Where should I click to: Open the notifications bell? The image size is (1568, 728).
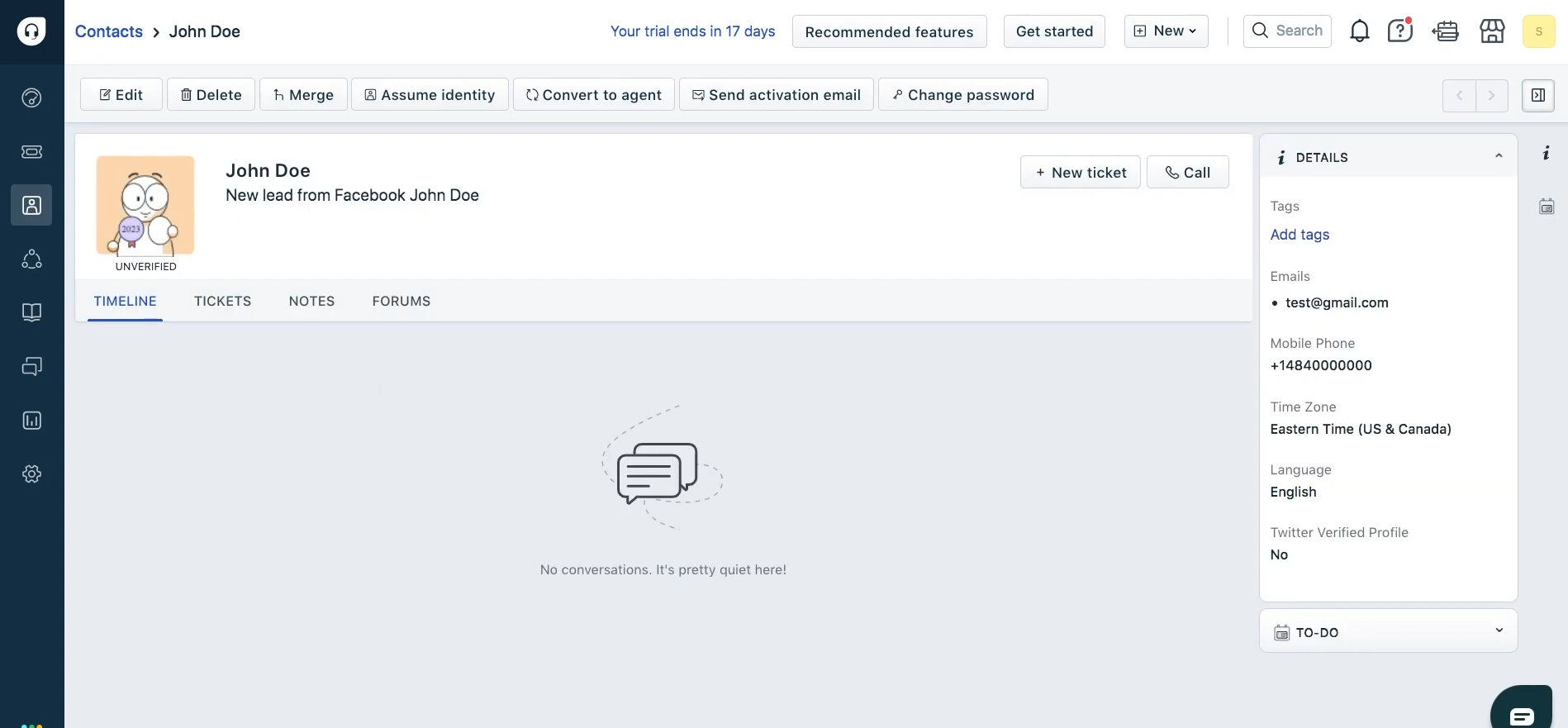point(1359,31)
